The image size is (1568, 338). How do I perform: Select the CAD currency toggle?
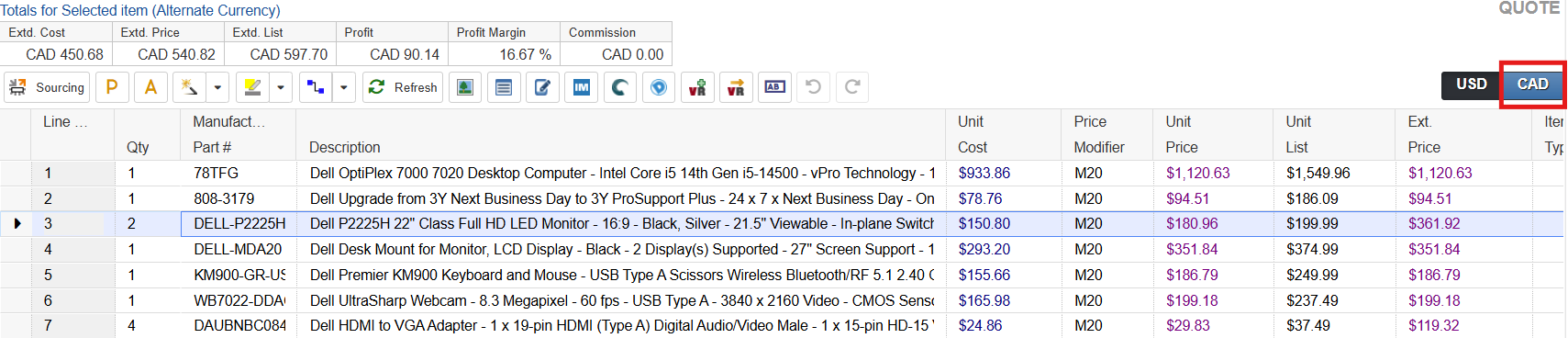pyautogui.click(x=1532, y=84)
